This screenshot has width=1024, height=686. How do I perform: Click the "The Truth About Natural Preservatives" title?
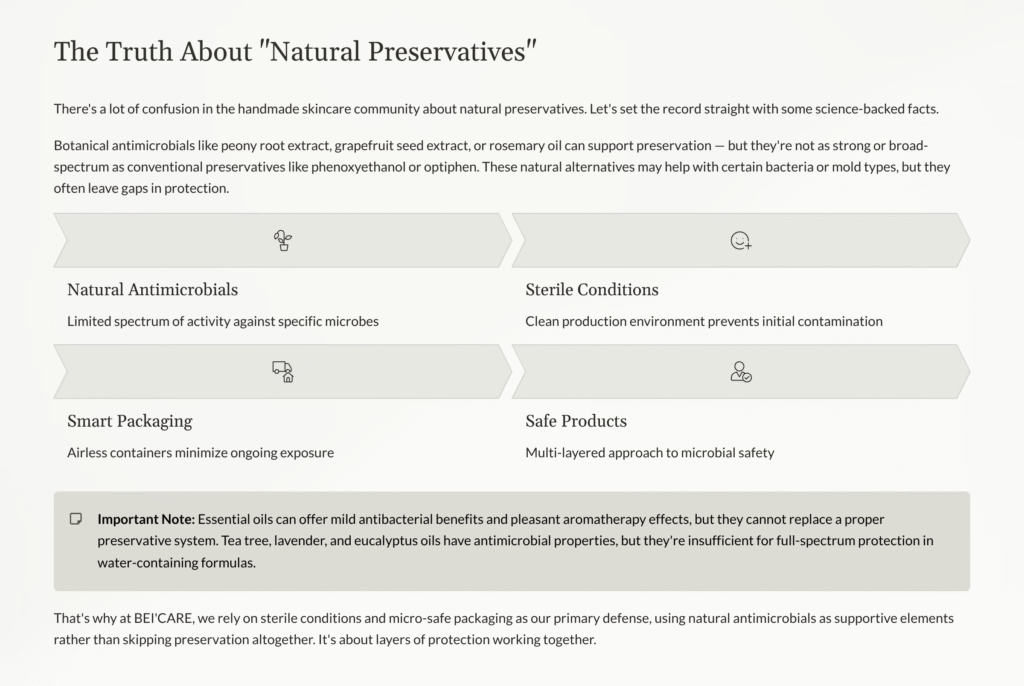tap(296, 52)
